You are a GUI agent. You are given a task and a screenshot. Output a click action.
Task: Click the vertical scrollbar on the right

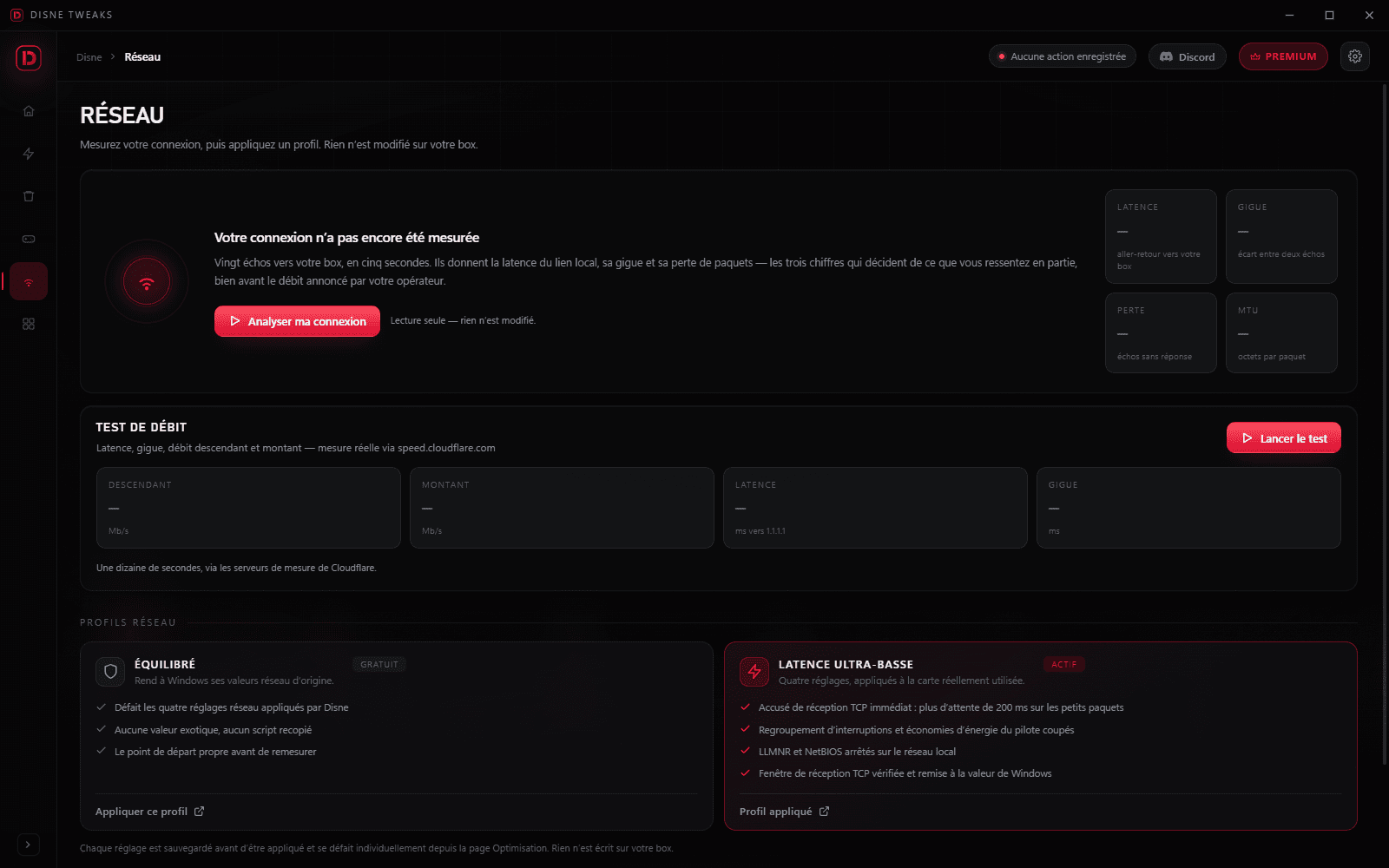tap(1384, 425)
